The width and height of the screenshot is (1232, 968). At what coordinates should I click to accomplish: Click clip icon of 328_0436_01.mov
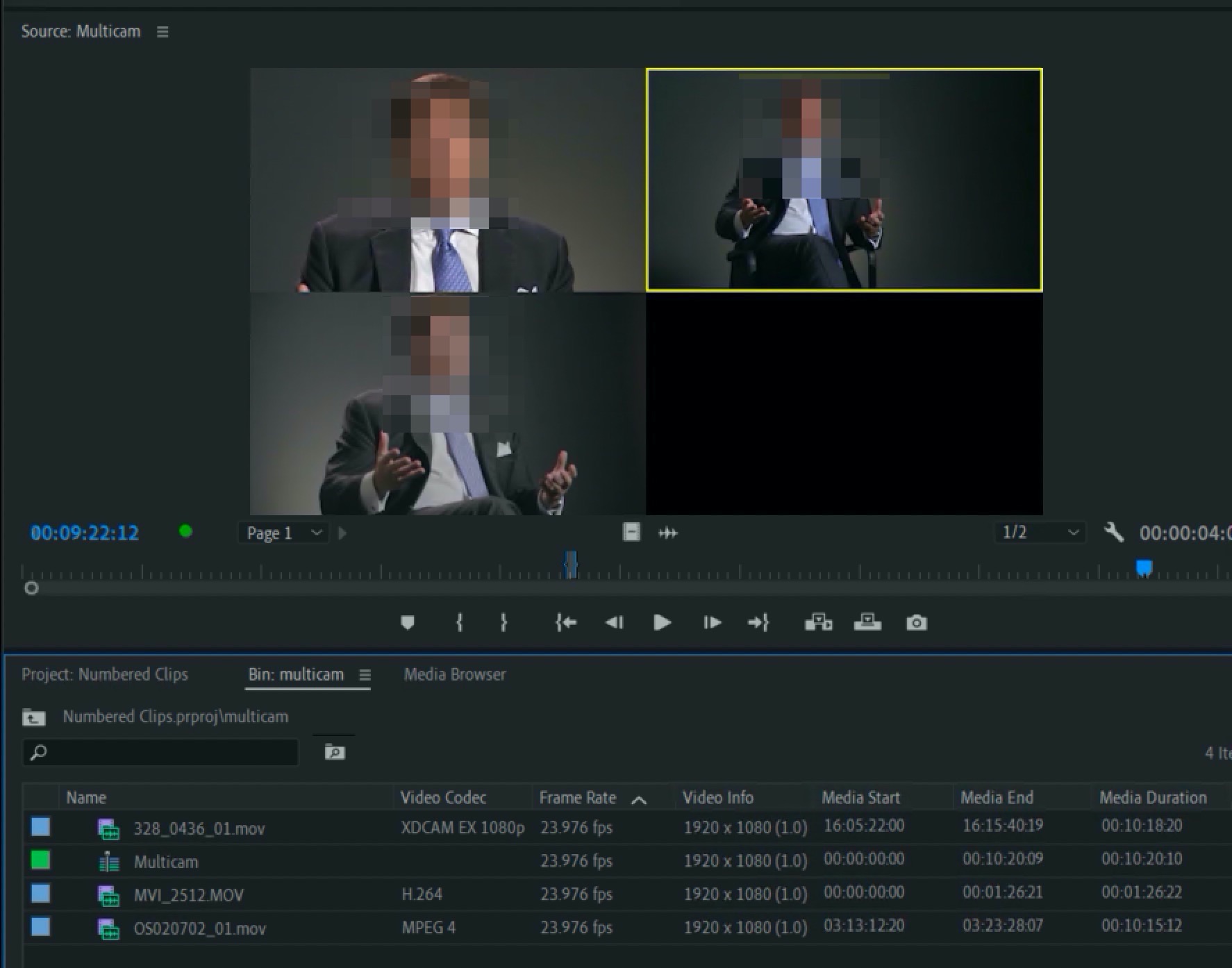108,828
